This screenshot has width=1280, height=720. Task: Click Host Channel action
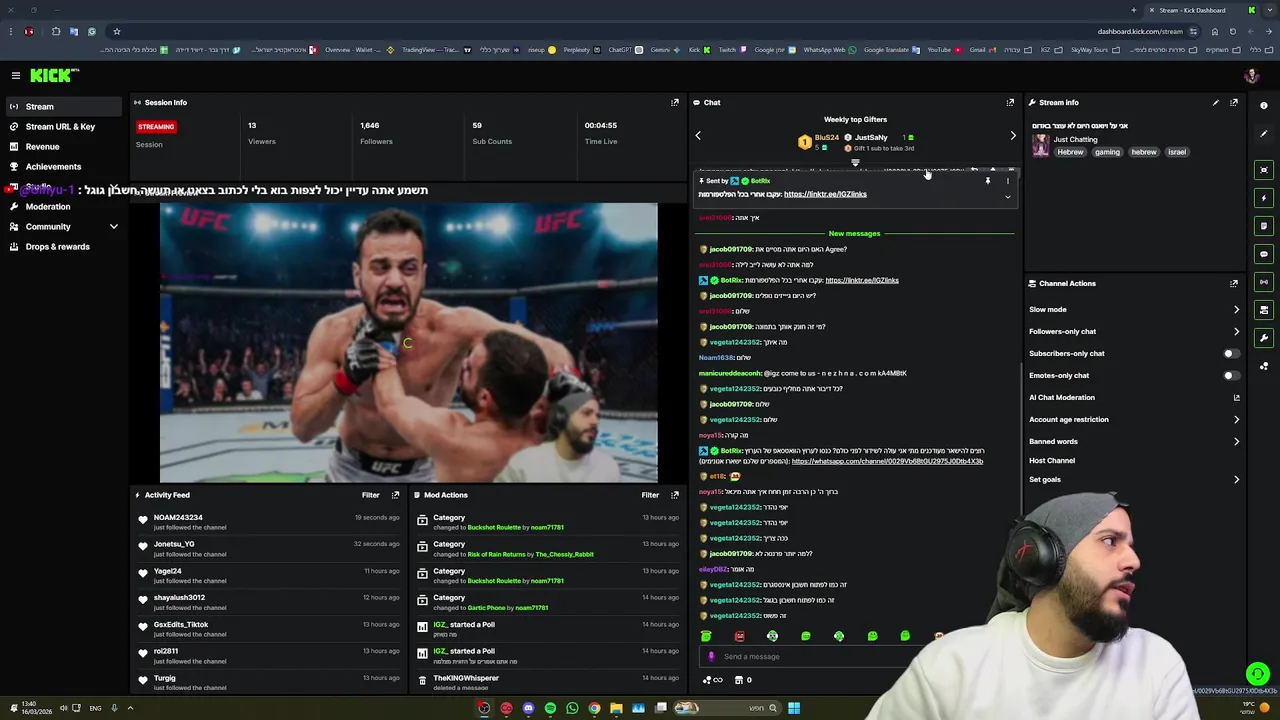click(x=1052, y=461)
